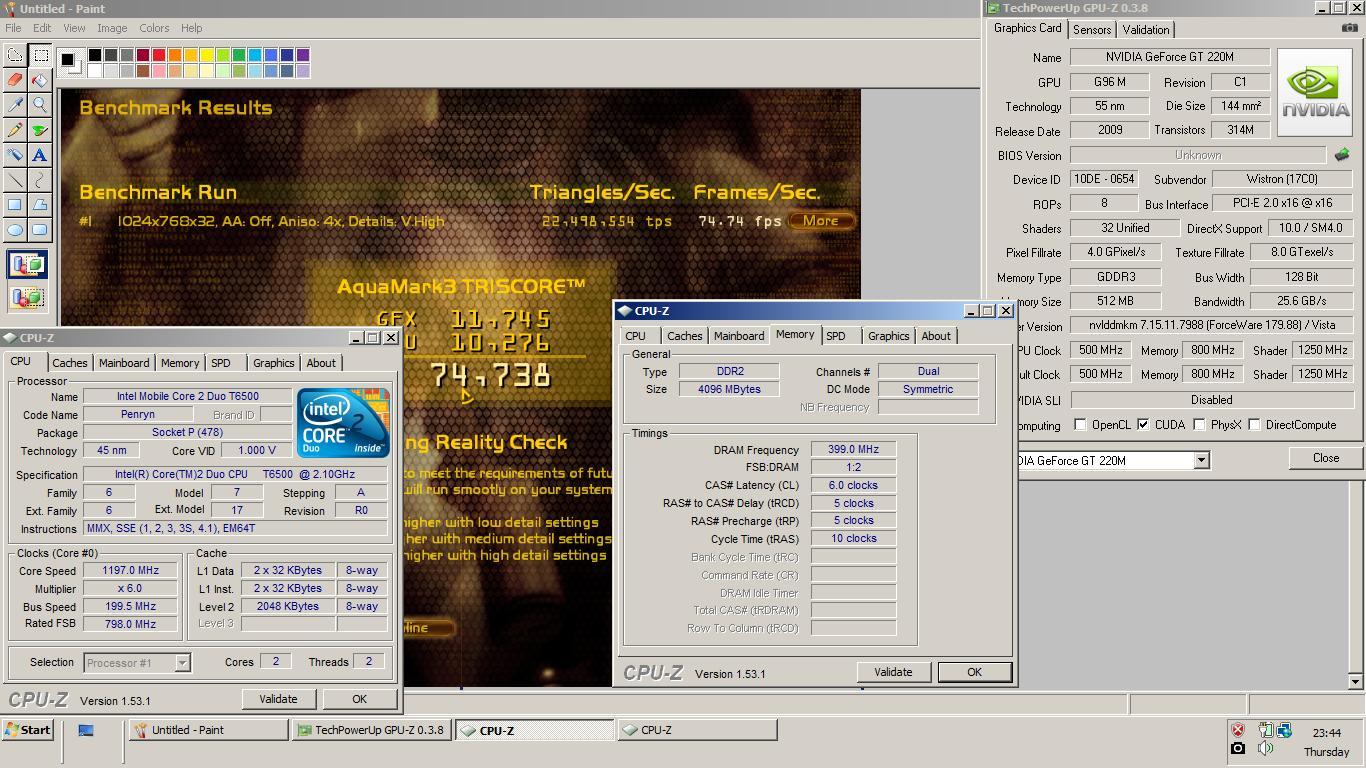Choose the Rounded Rectangle tool

(40, 229)
